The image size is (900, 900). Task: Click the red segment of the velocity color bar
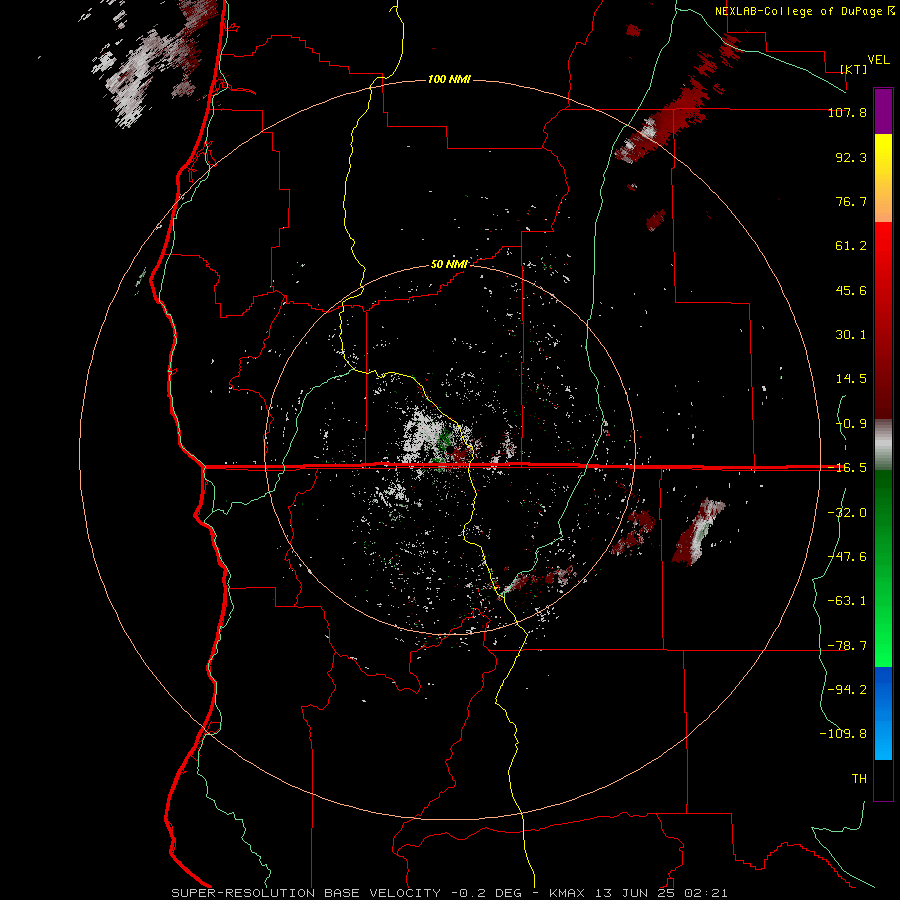pos(883,320)
